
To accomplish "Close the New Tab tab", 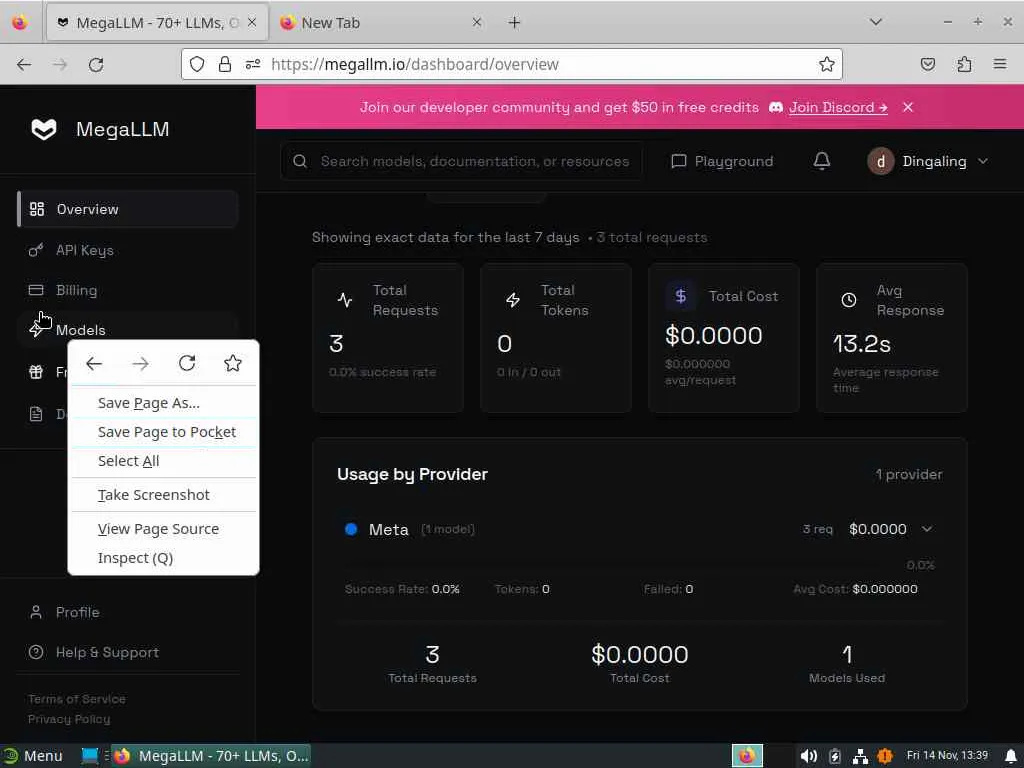I will point(477,23).
